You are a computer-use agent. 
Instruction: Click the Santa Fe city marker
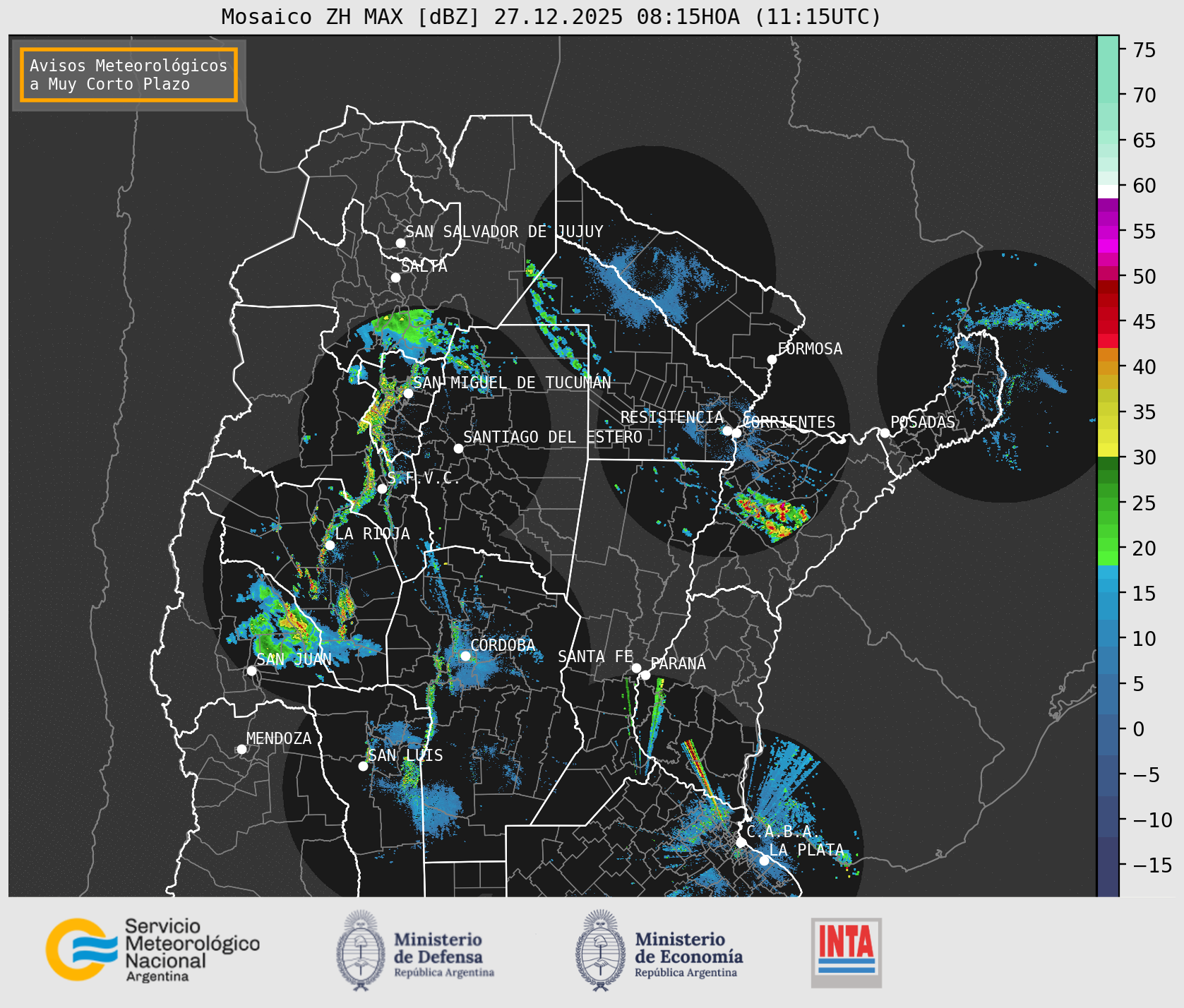636,668
